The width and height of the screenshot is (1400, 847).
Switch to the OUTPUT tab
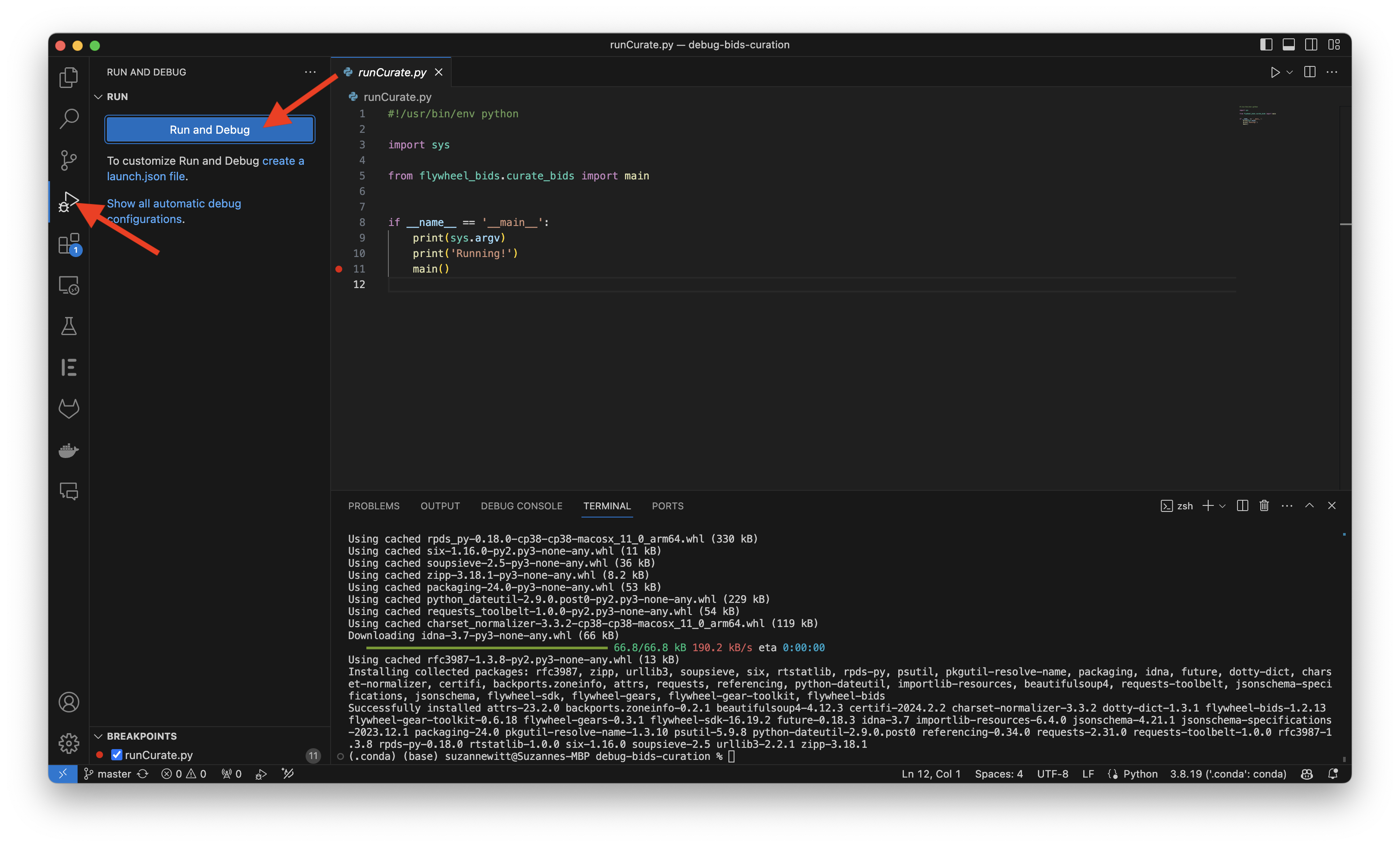pyautogui.click(x=441, y=506)
